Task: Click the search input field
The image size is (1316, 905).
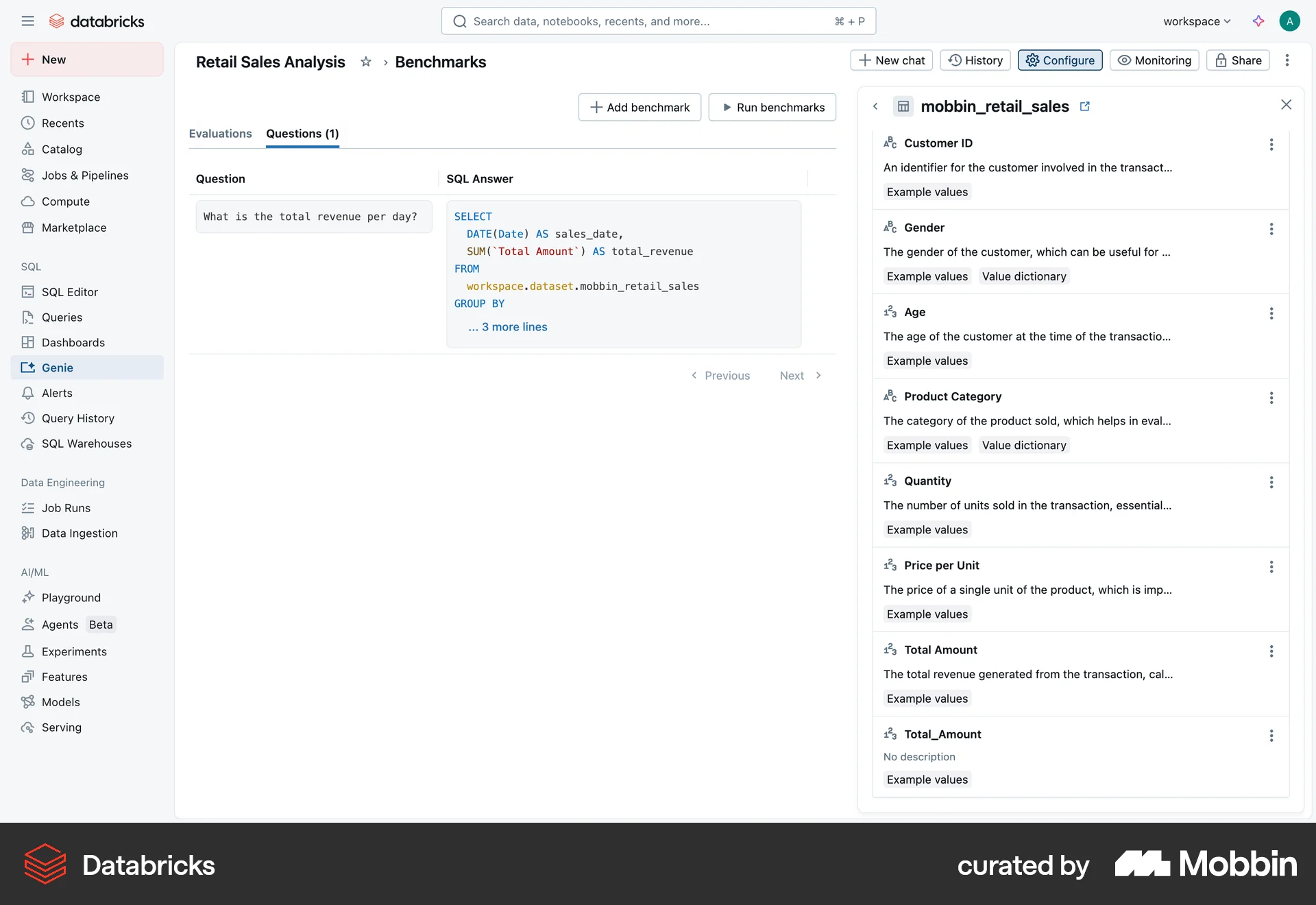Action: click(x=658, y=21)
